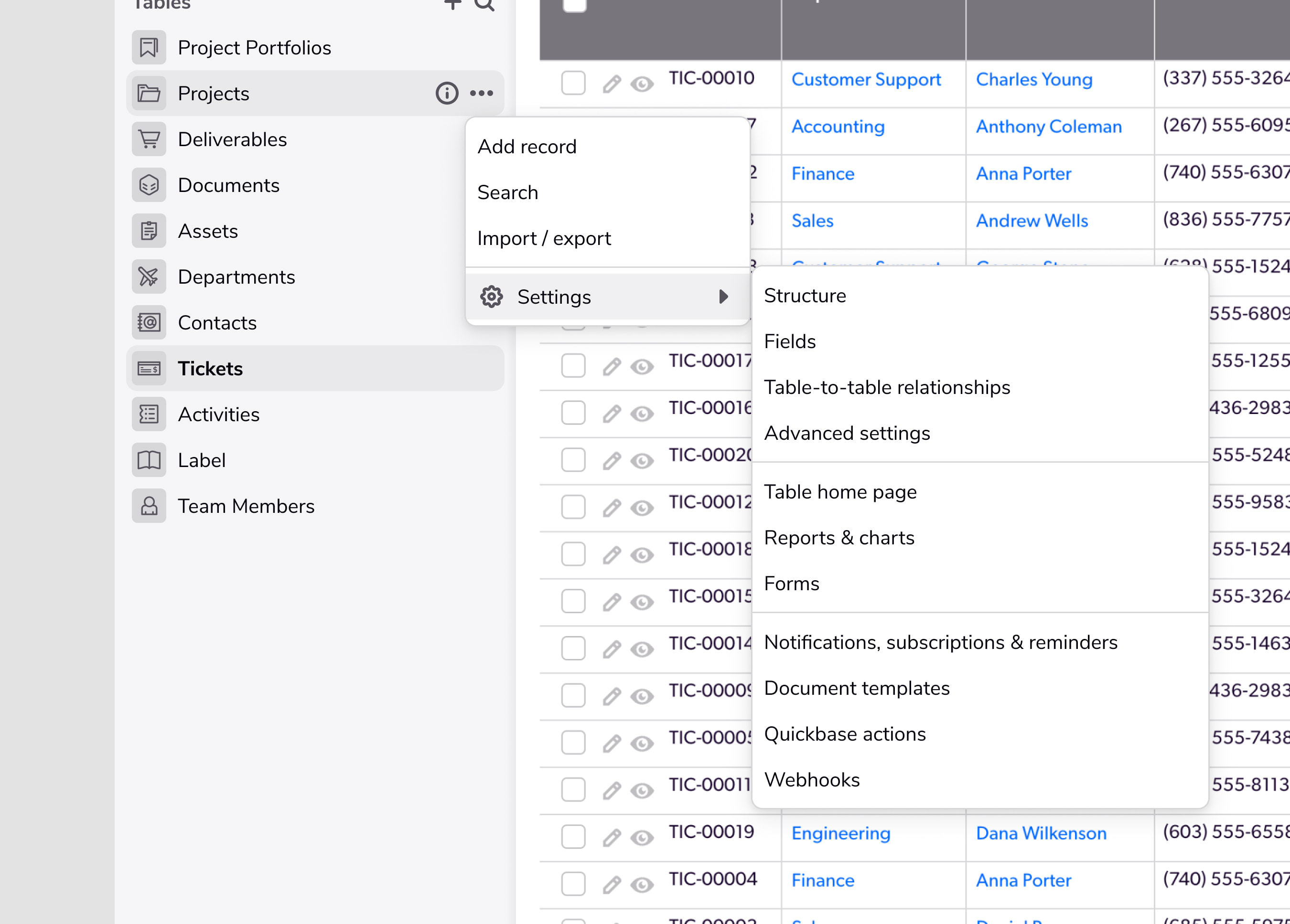Screen dimensions: 1290x924
Task: Click the Team Members person icon
Action: [149, 506]
